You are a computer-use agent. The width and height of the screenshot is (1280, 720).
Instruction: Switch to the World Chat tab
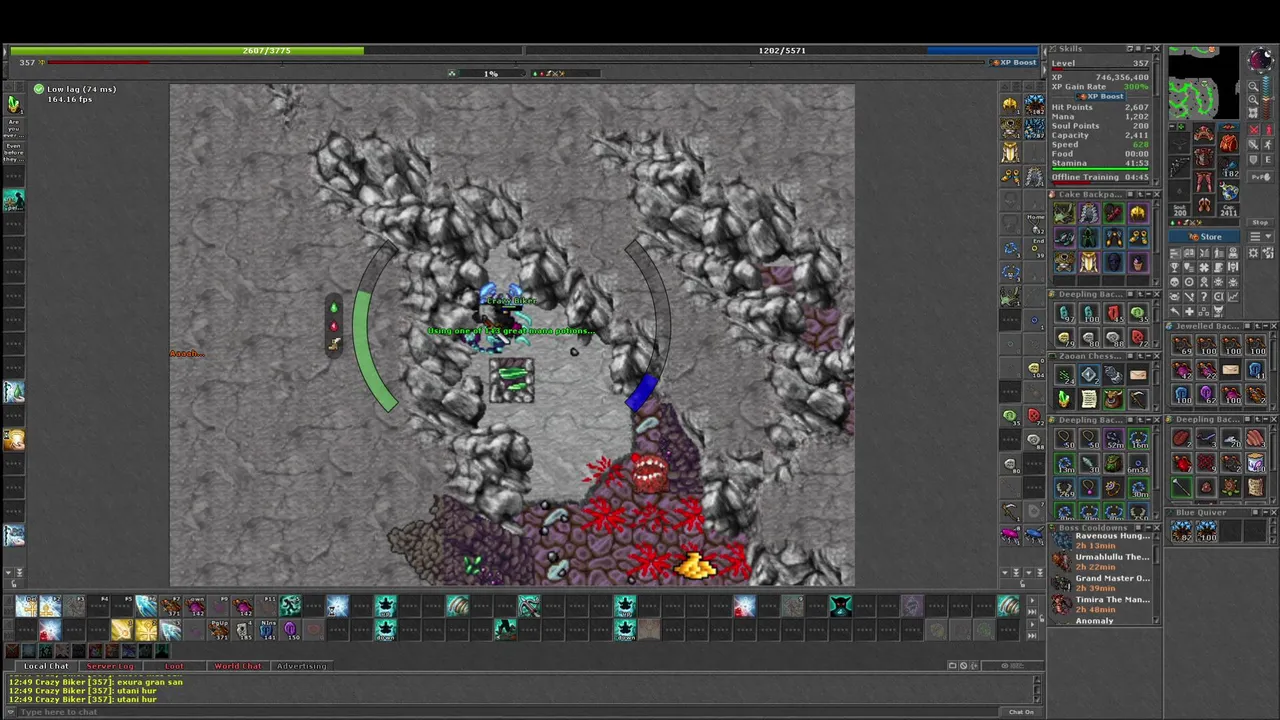tap(238, 666)
